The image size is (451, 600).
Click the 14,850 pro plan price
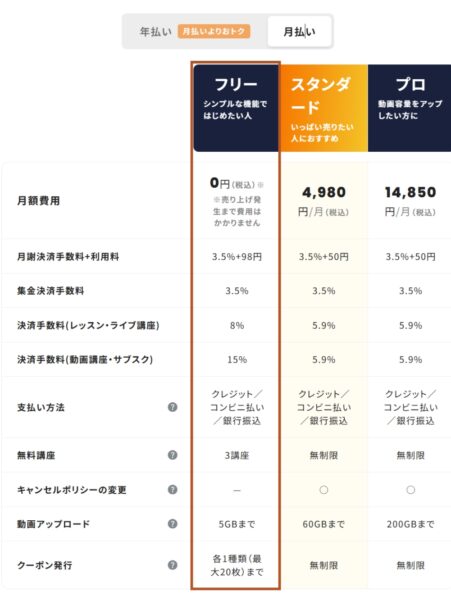[x=410, y=192]
